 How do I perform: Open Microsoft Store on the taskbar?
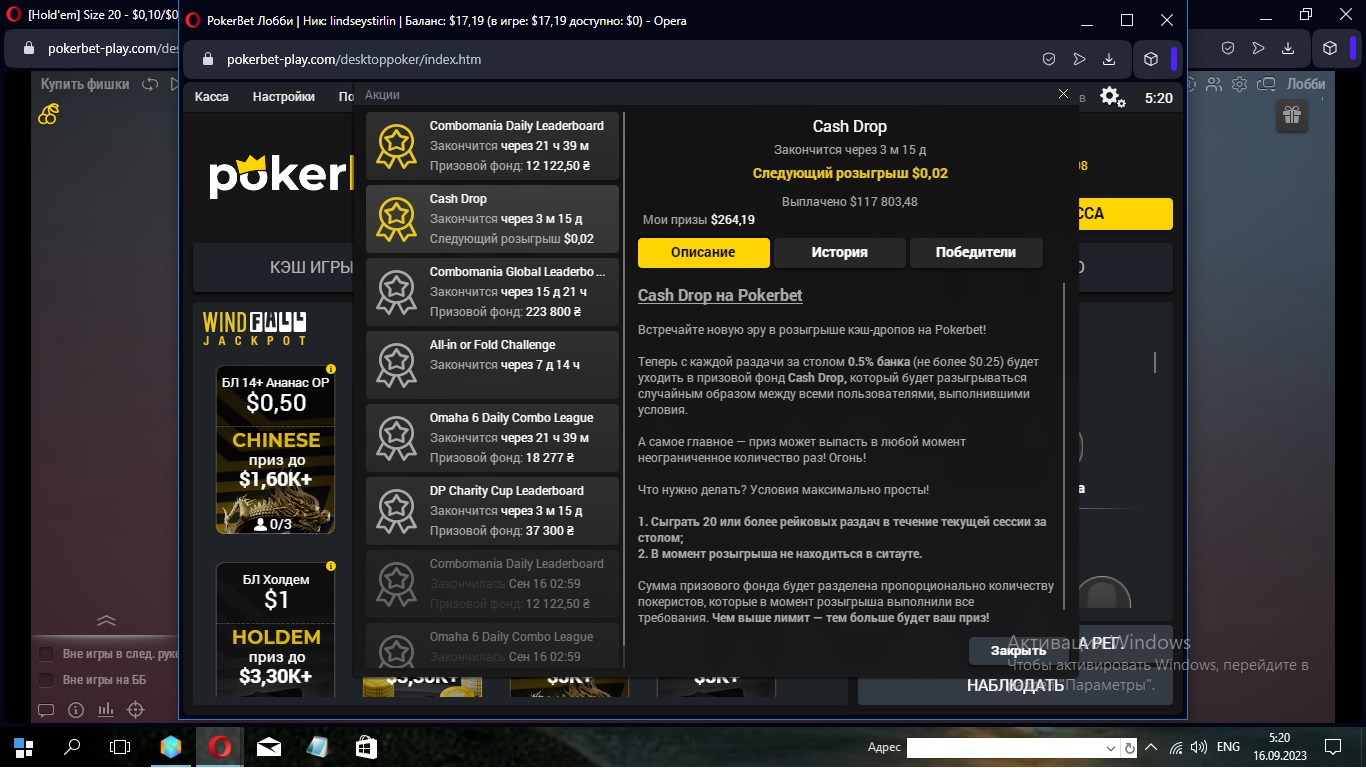click(366, 747)
